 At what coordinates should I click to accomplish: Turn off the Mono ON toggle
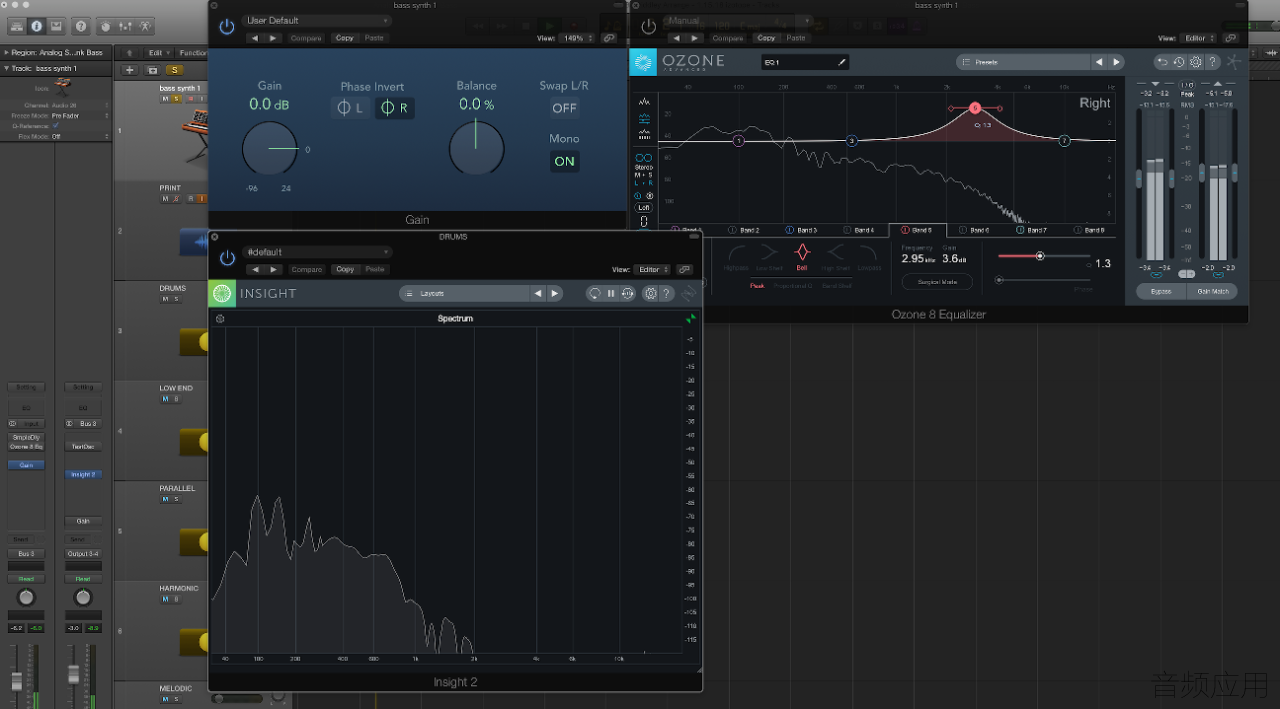coord(565,161)
